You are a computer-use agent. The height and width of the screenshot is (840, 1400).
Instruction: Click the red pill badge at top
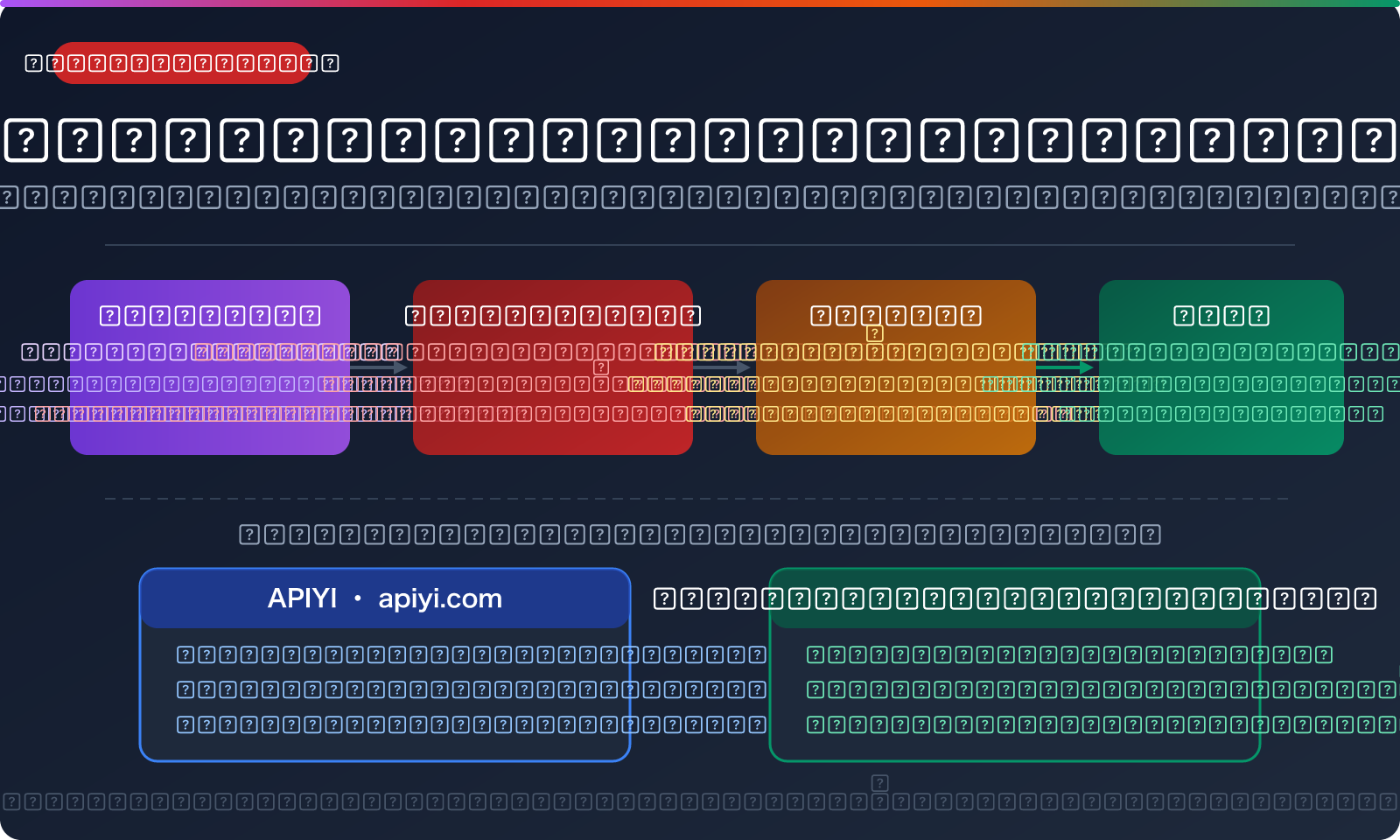pos(181,63)
